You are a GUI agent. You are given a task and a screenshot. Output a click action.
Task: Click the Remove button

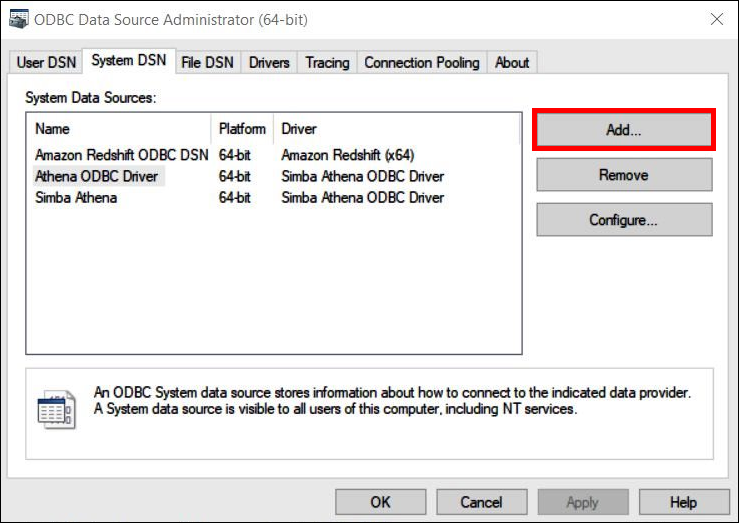[623, 175]
